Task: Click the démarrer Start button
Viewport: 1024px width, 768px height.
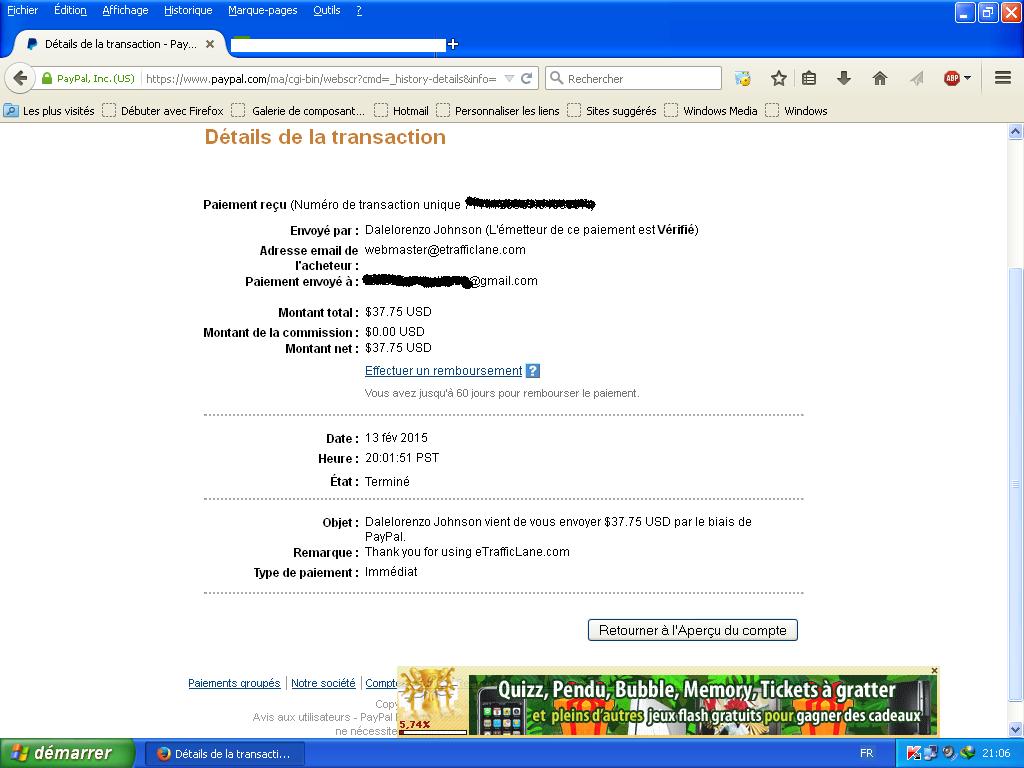Action: [67, 753]
